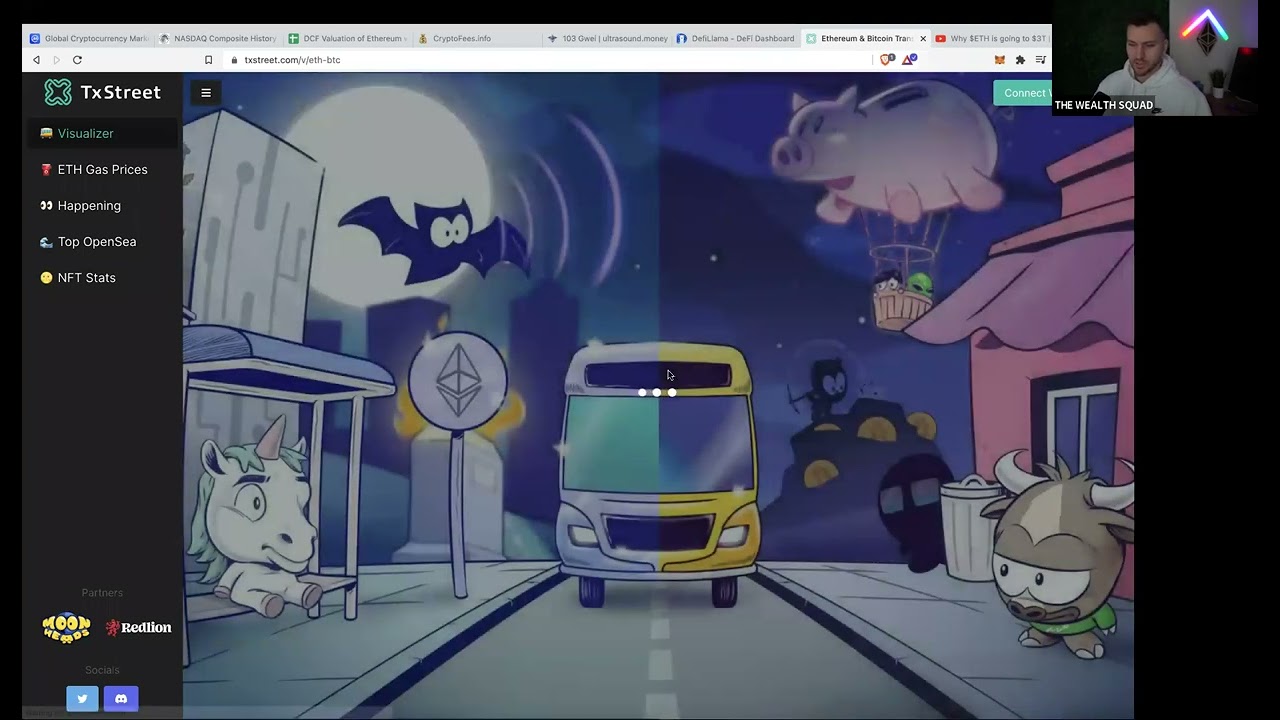Switch to DCF Valuation of Ethereum tab
Screen dimensions: 1280x720
347,38
